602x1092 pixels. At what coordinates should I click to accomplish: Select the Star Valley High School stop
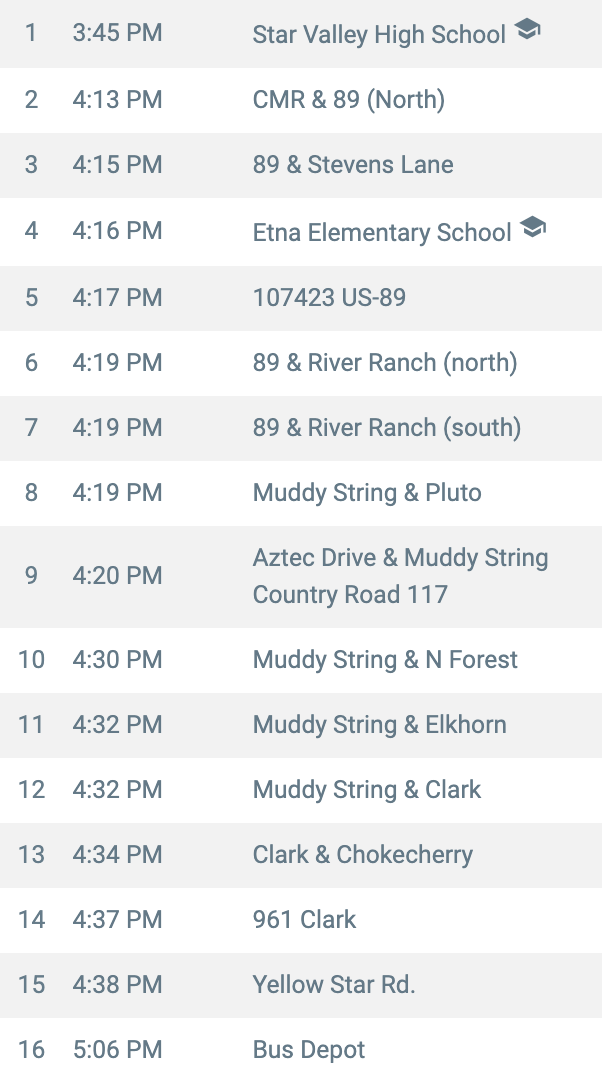(x=379, y=35)
